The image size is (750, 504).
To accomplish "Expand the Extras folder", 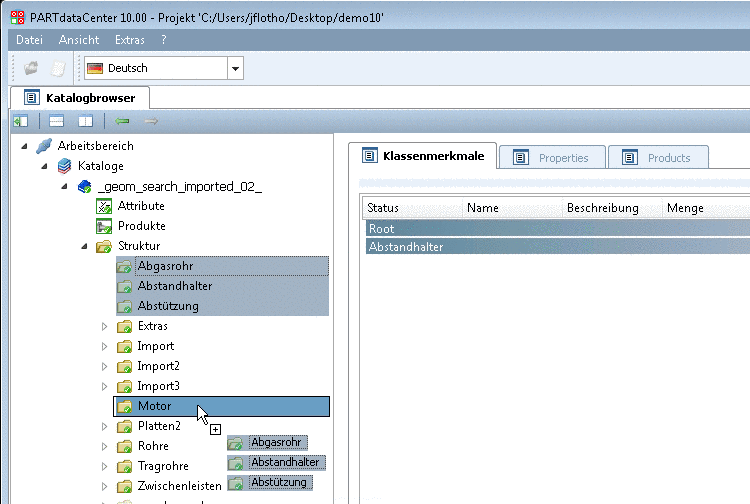I will pos(105,327).
